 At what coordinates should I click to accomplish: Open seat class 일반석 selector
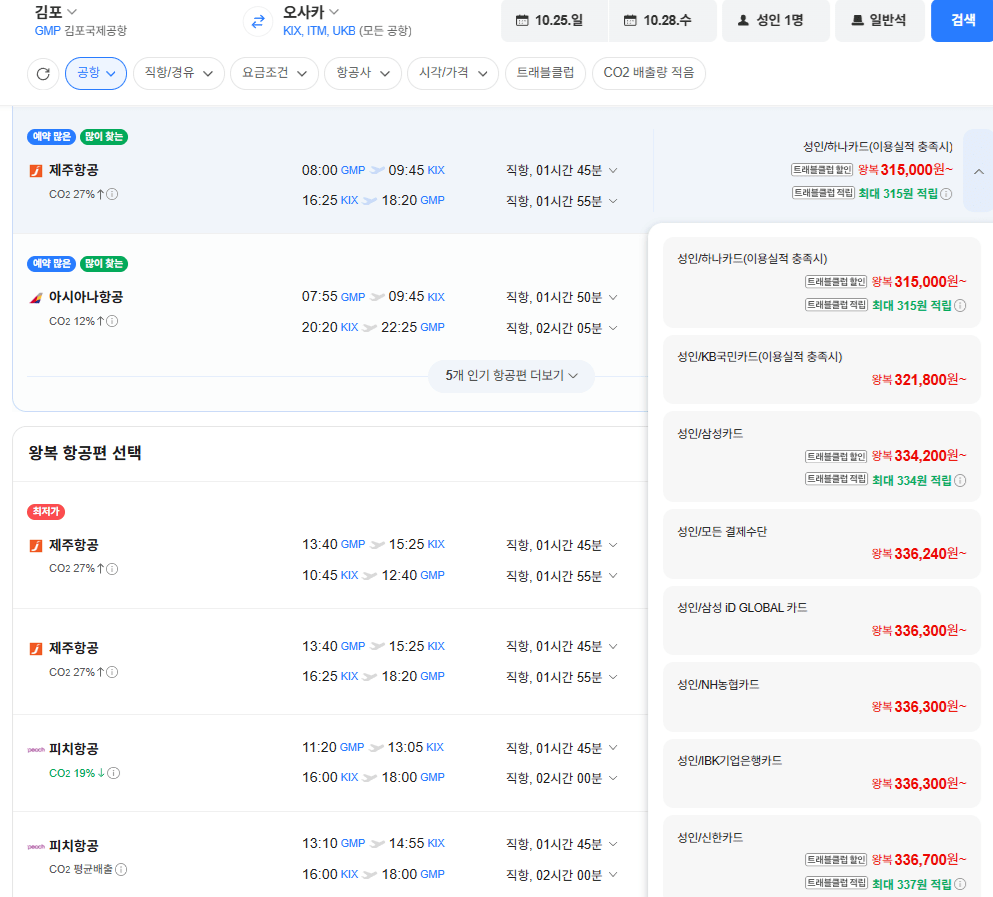click(880, 20)
